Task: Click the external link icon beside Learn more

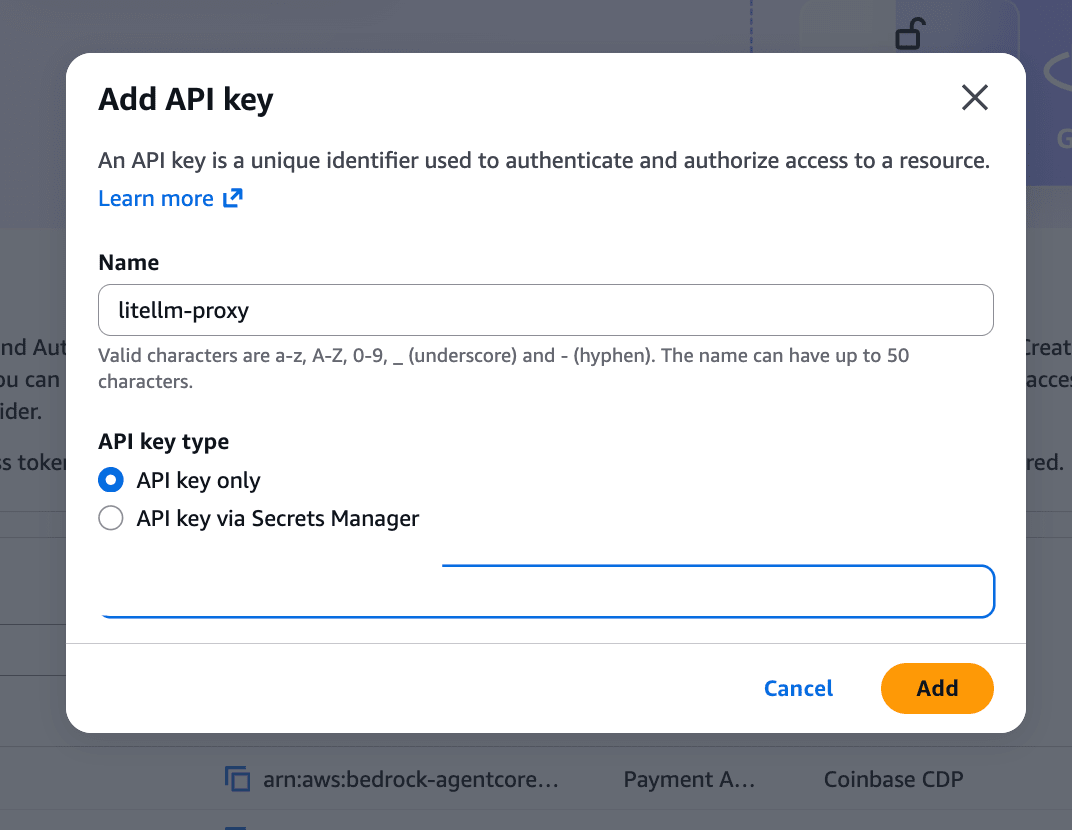Action: pyautogui.click(x=232, y=198)
